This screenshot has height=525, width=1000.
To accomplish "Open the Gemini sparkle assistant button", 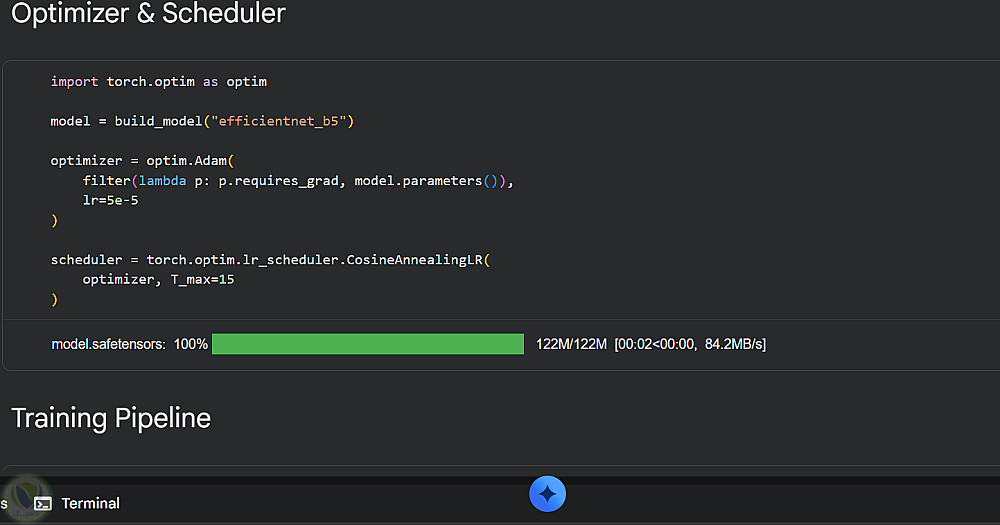I will (x=547, y=494).
